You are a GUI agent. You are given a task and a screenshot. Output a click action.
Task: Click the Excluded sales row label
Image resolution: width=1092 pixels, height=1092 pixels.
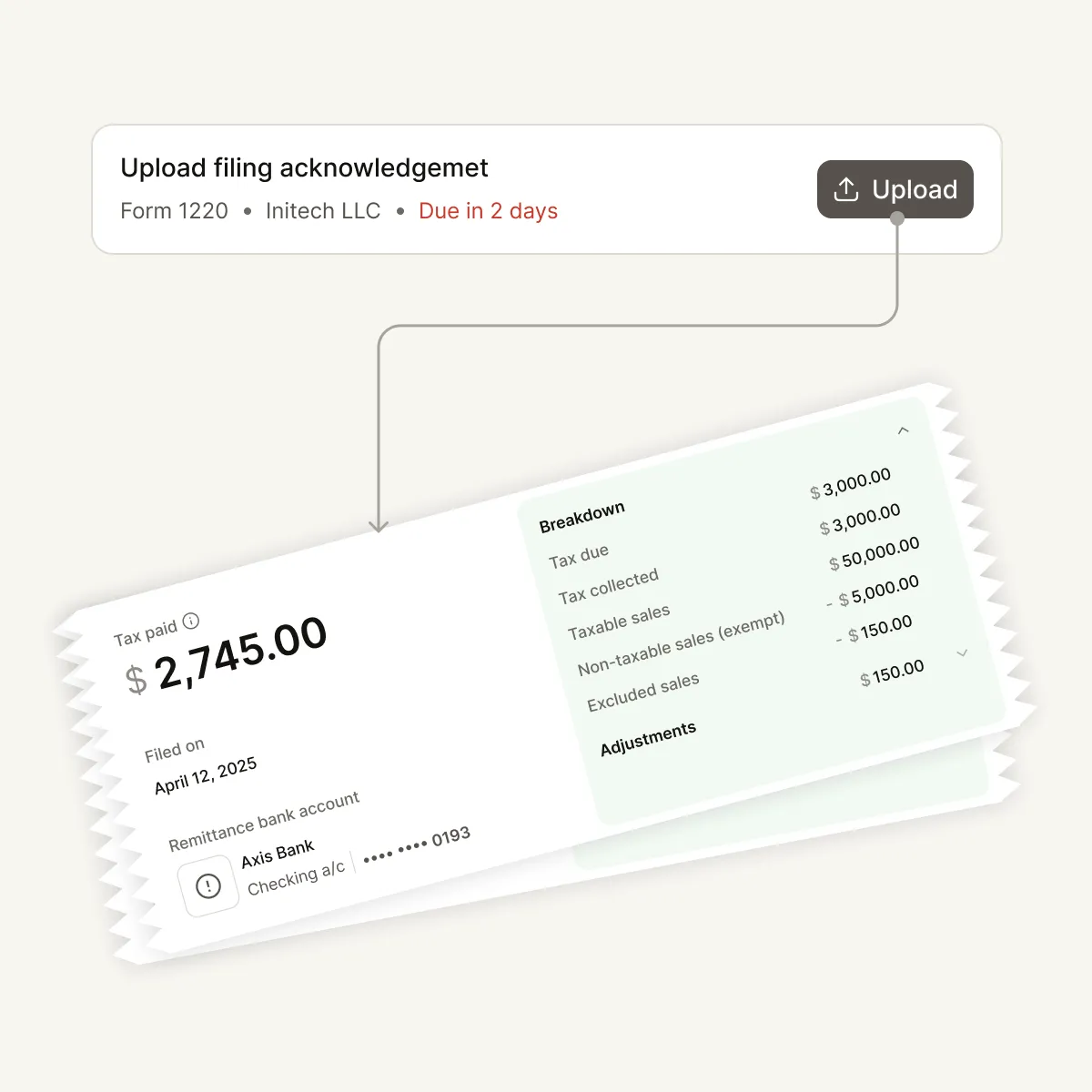642,693
